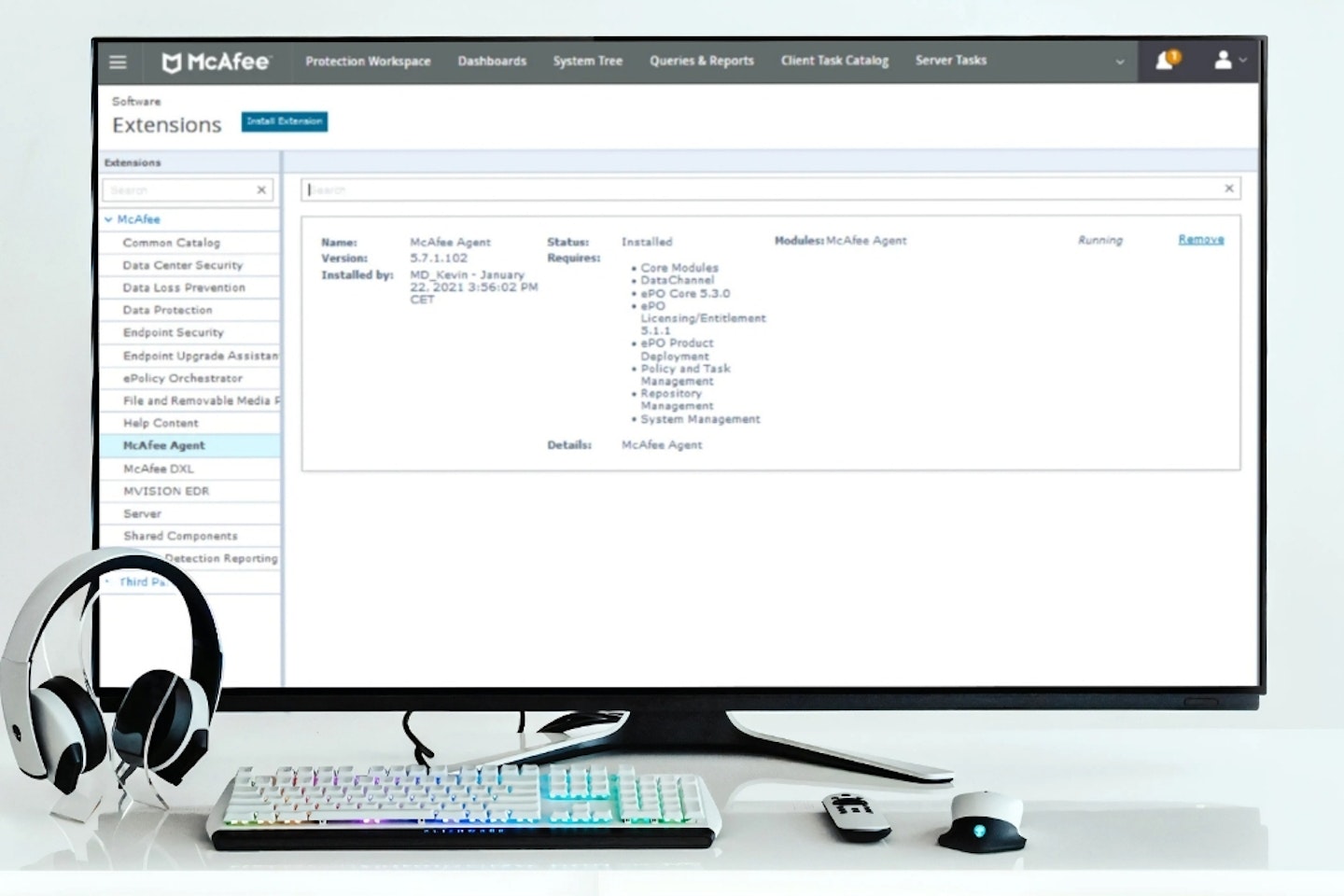Go to System Tree
Viewport: 1344px width, 896px height.
pos(587,61)
